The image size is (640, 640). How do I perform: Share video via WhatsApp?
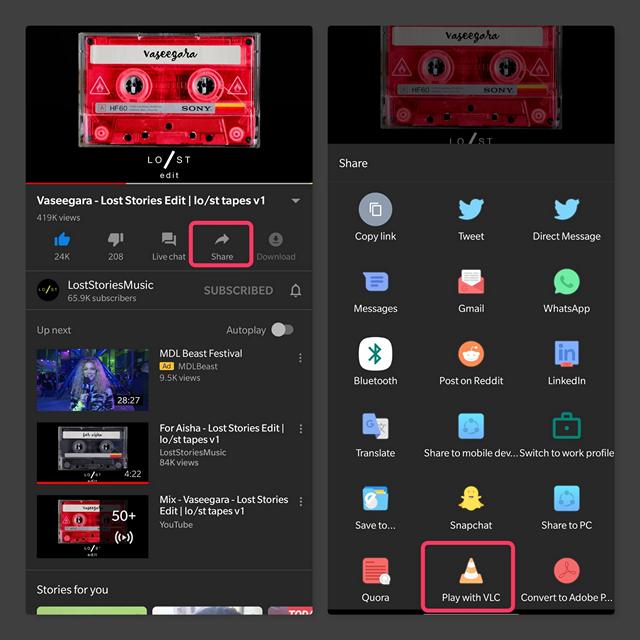(x=566, y=283)
